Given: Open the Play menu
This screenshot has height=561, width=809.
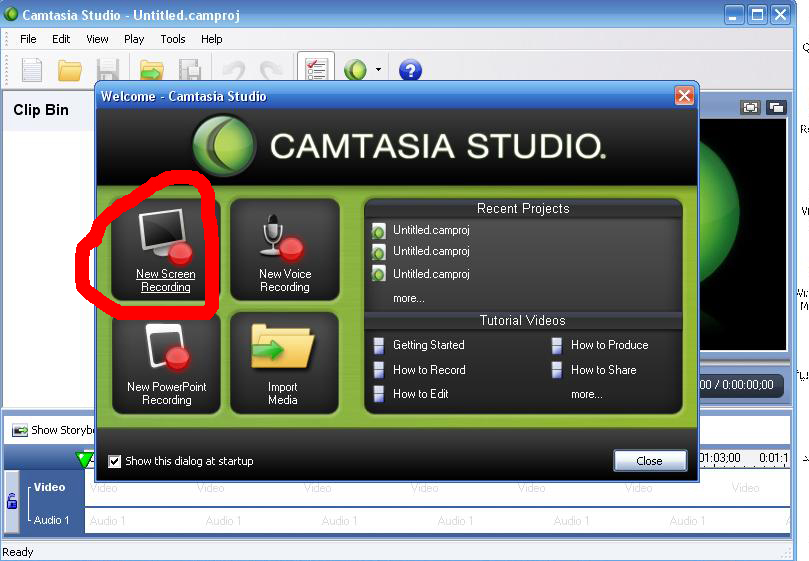Looking at the screenshot, I should pyautogui.click(x=134, y=39).
